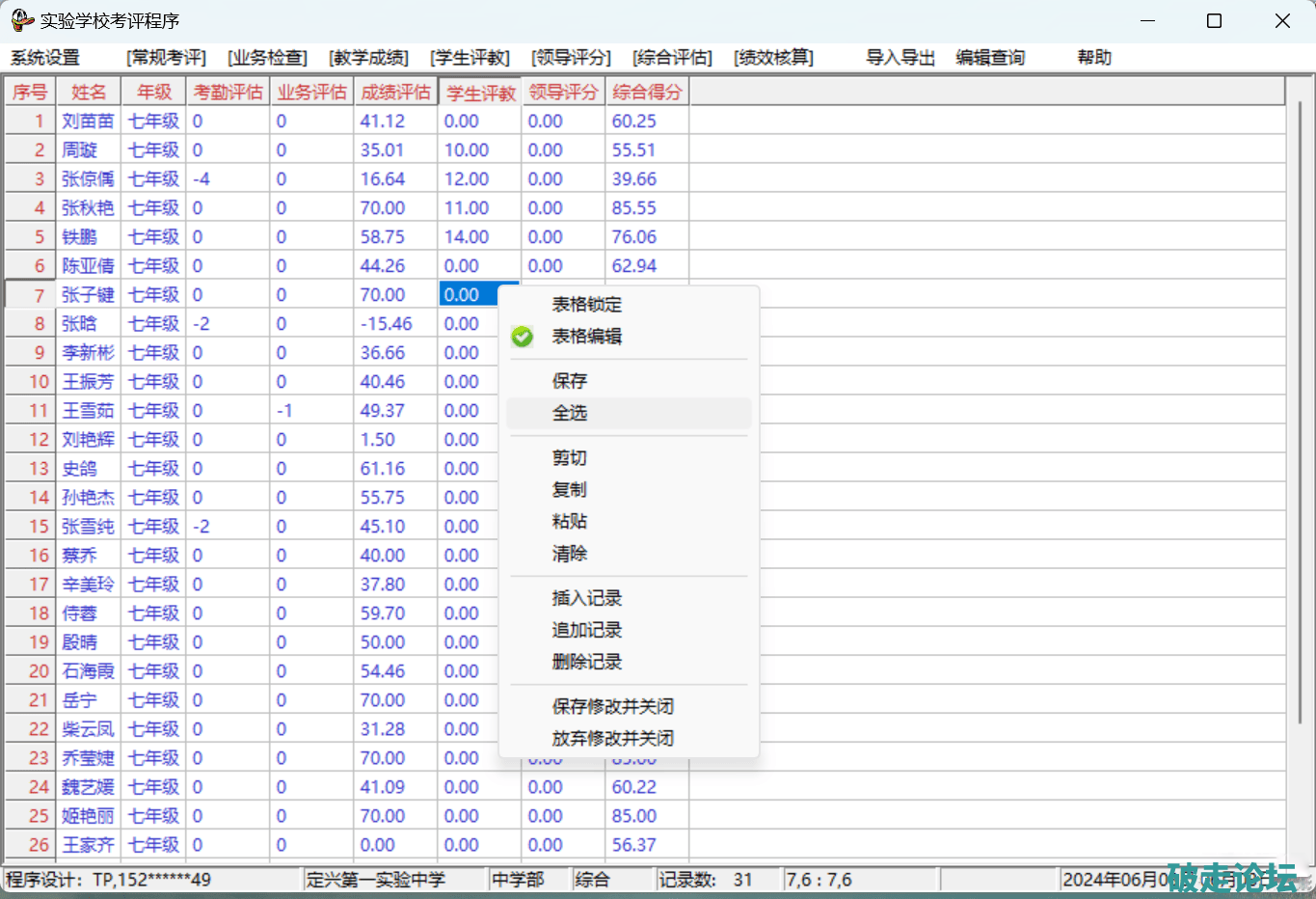
Task: Click 保存 in the context menu
Action: [569, 381]
